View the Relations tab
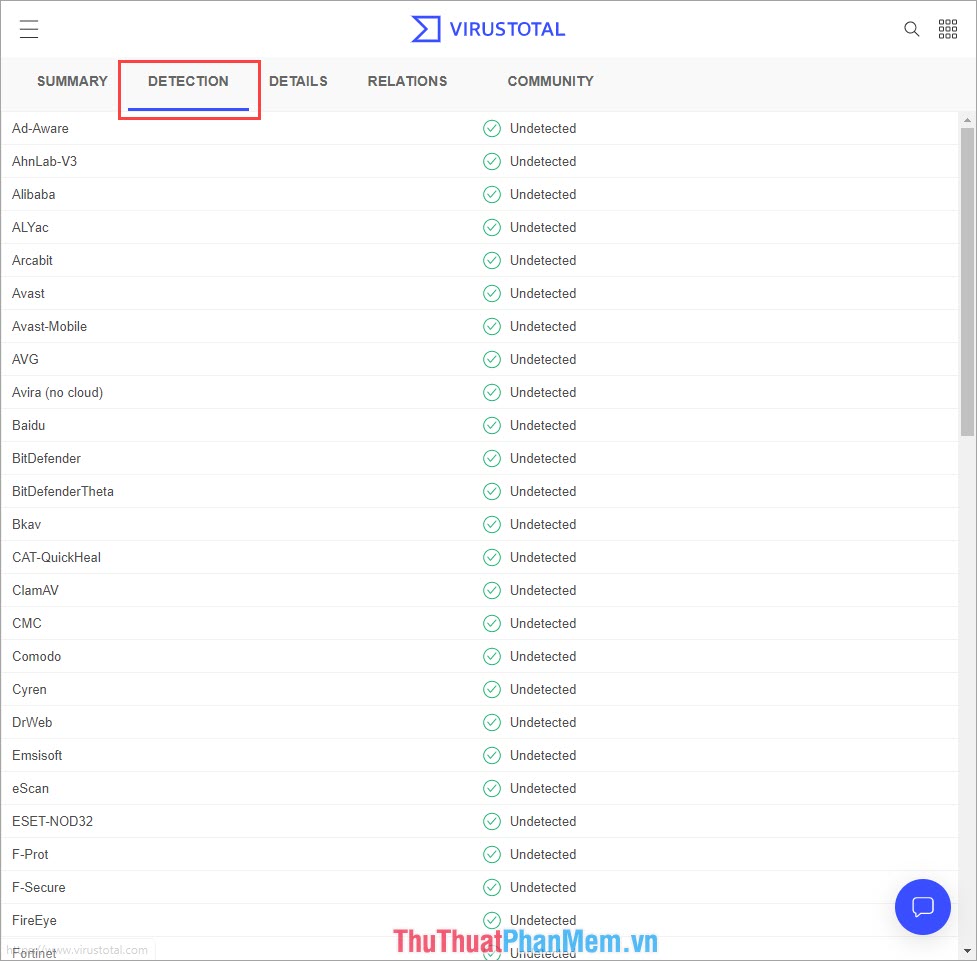 pos(407,81)
